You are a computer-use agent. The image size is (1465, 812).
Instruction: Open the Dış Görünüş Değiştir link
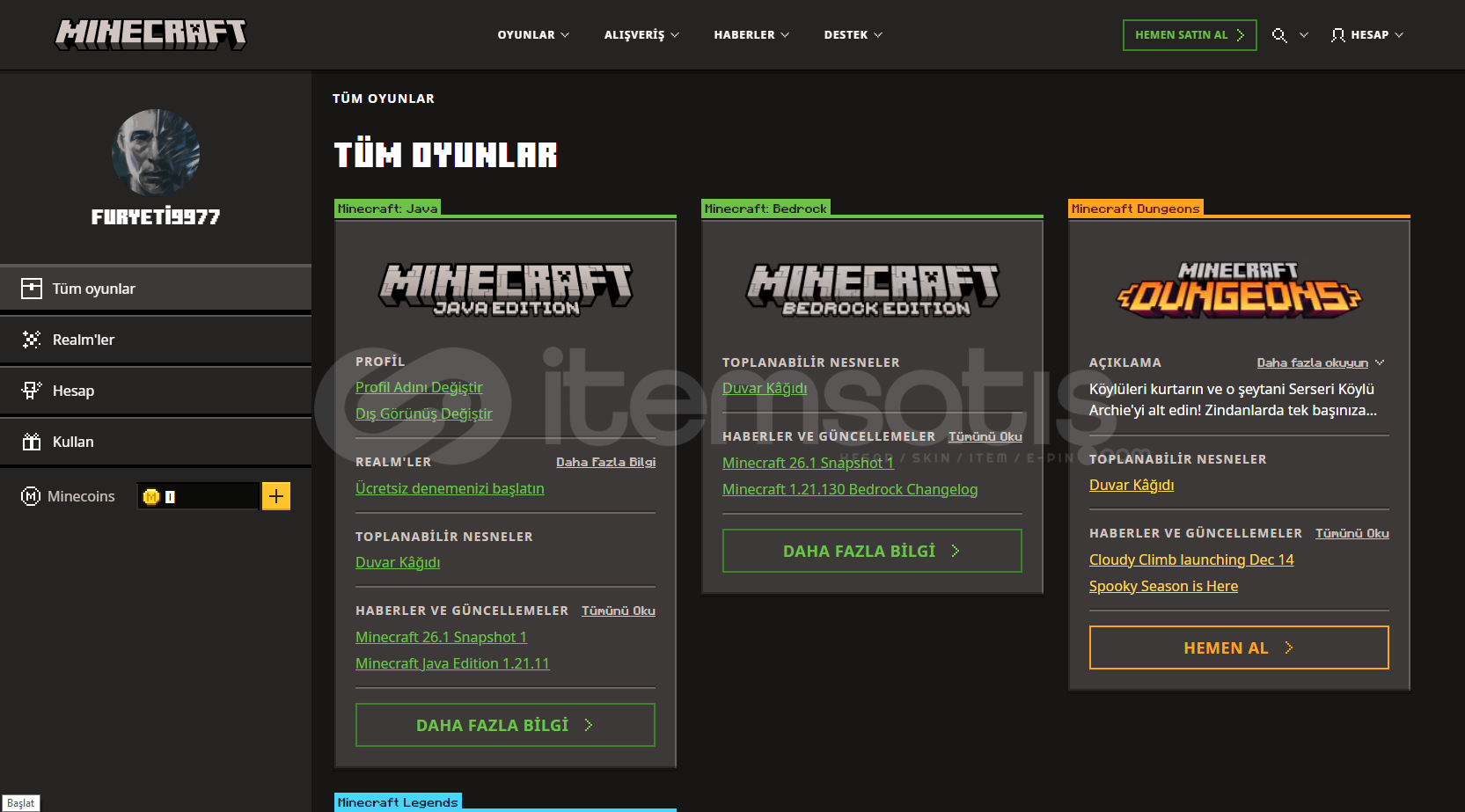coord(424,413)
